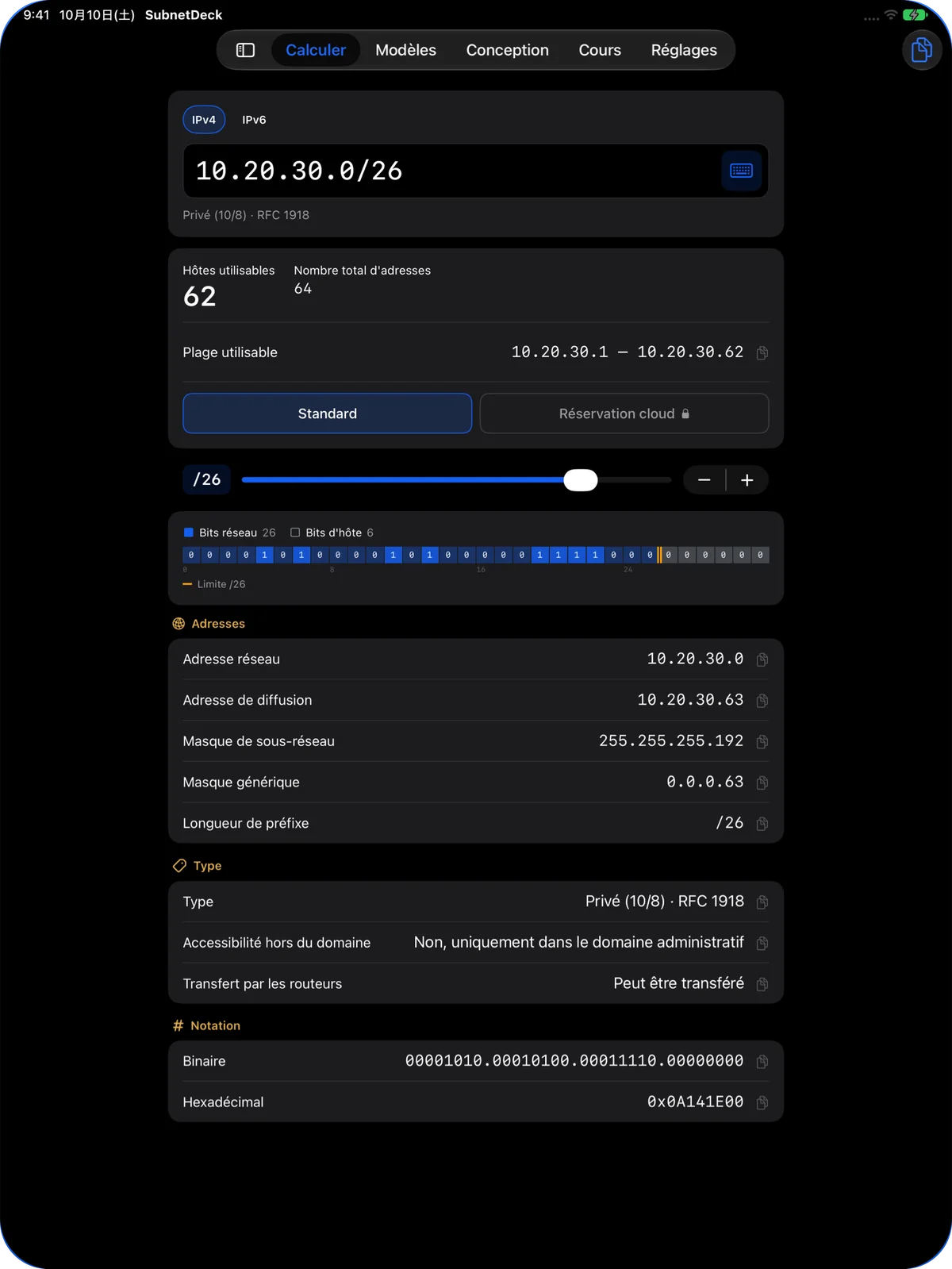Click the Bits réseau 26 legend
The image size is (952, 1269).
point(229,533)
